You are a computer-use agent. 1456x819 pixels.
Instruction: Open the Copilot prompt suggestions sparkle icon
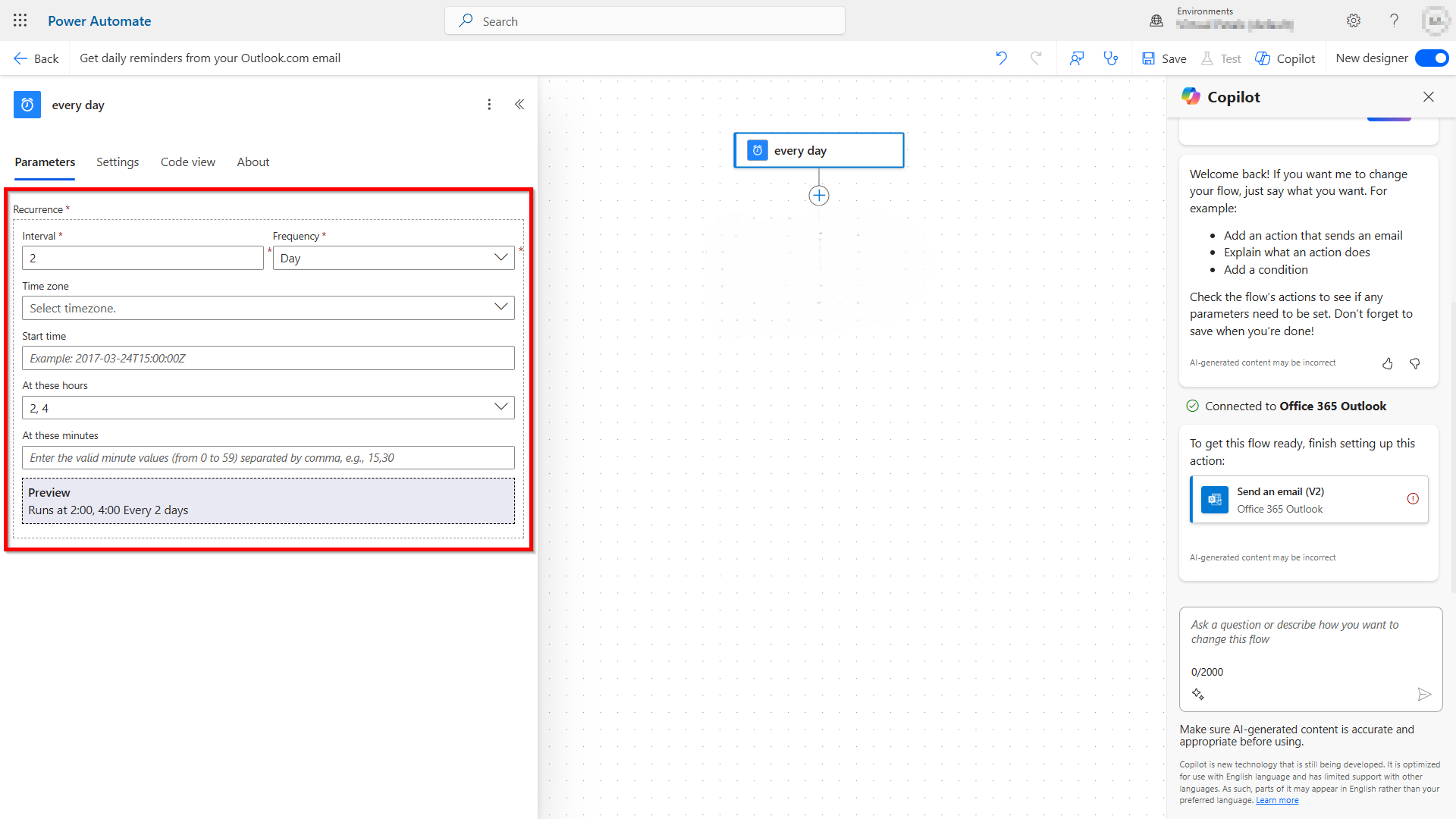(1198, 695)
